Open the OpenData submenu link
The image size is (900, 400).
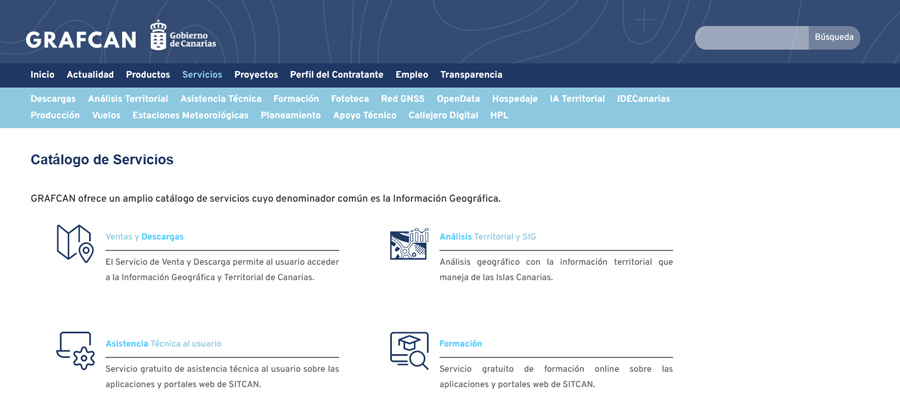pyautogui.click(x=459, y=99)
